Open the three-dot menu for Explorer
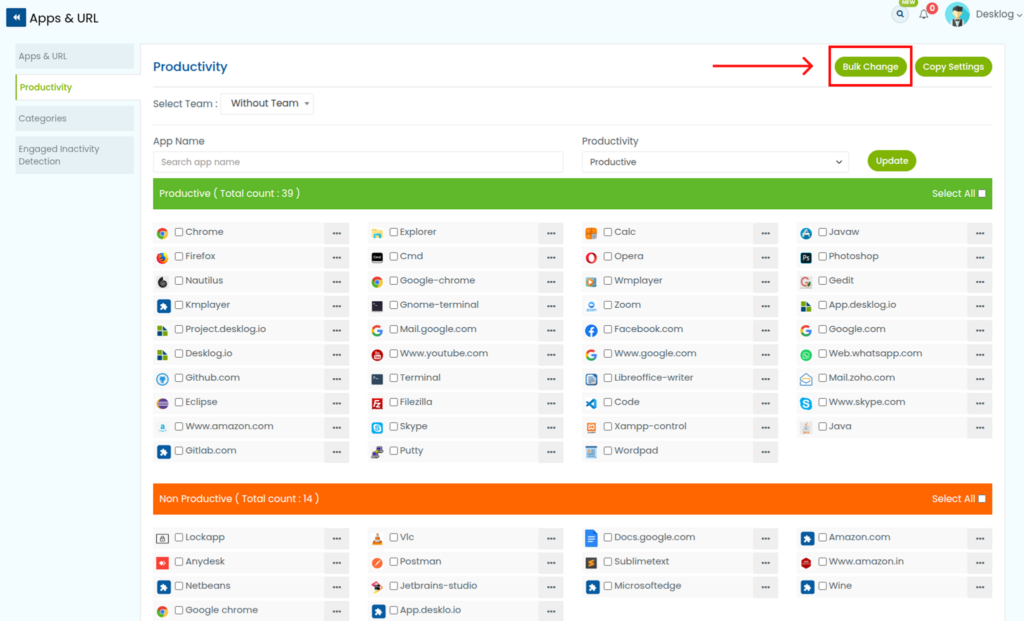The height and width of the screenshot is (621, 1024). (x=550, y=233)
